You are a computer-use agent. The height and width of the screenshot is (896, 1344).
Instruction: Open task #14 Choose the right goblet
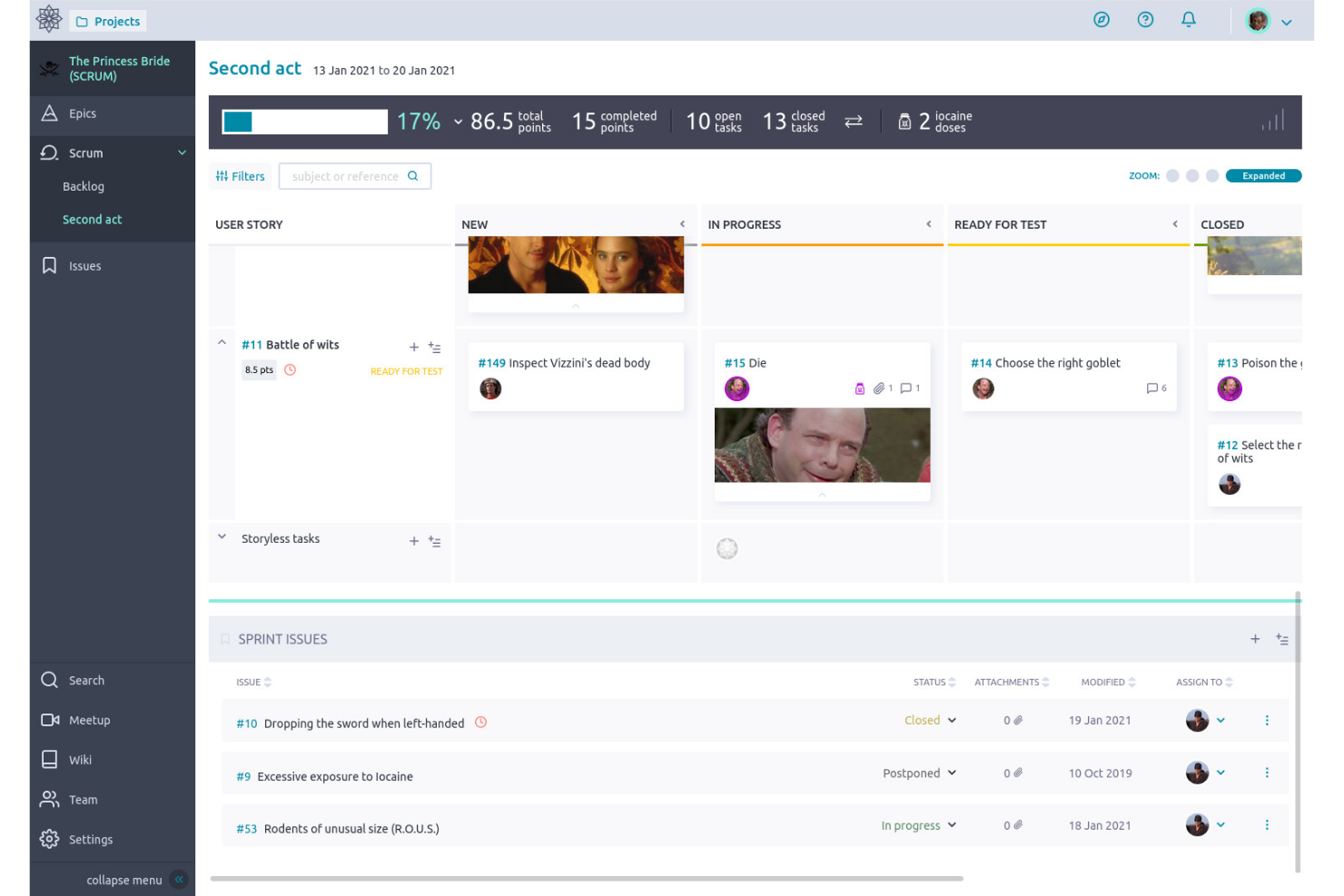point(1045,363)
